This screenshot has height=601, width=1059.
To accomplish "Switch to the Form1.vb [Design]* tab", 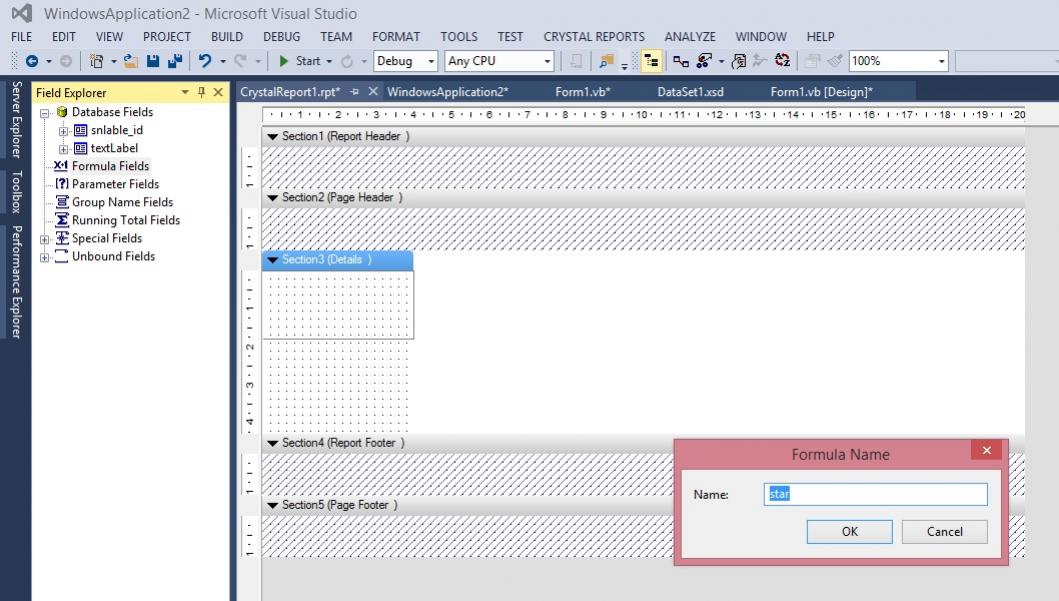I will [821, 92].
